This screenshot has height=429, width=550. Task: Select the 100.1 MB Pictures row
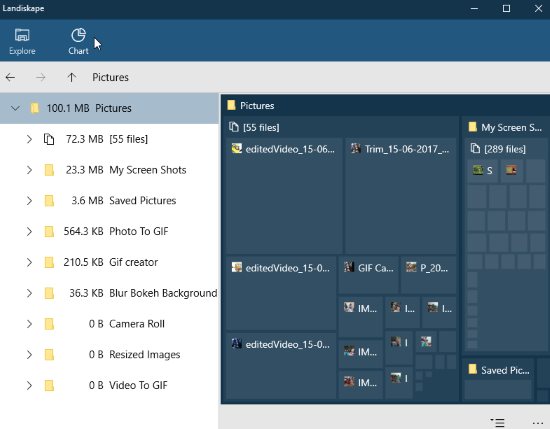click(x=109, y=108)
